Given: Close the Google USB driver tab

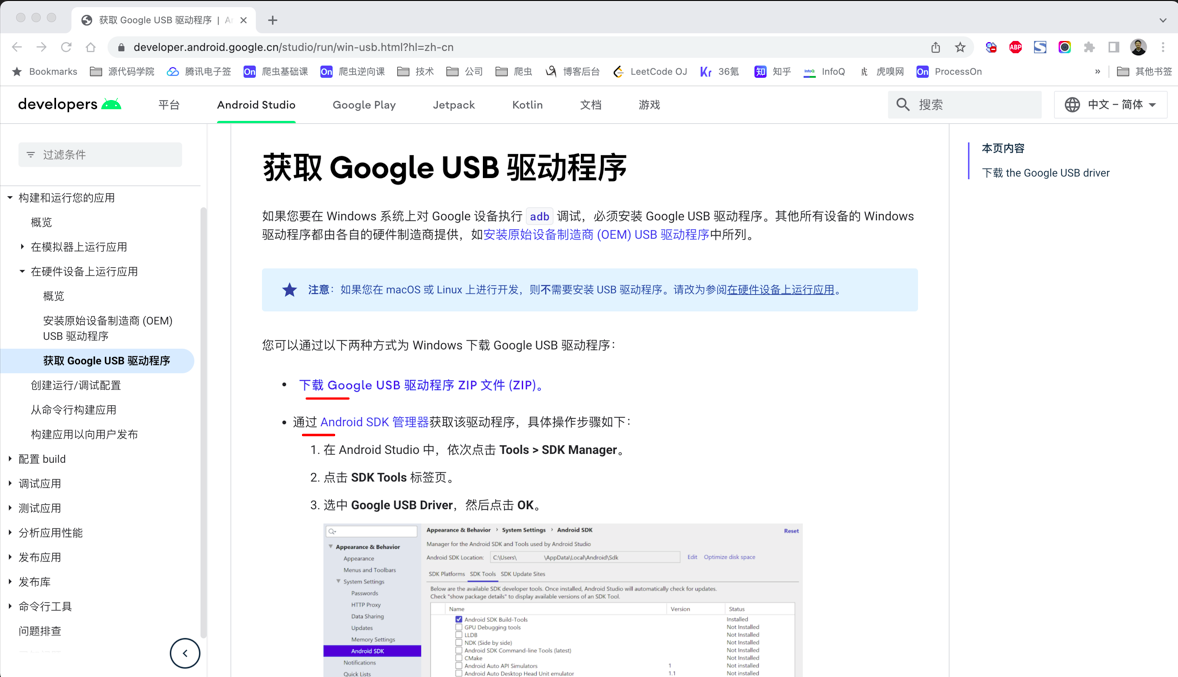Looking at the screenshot, I should tap(243, 20).
